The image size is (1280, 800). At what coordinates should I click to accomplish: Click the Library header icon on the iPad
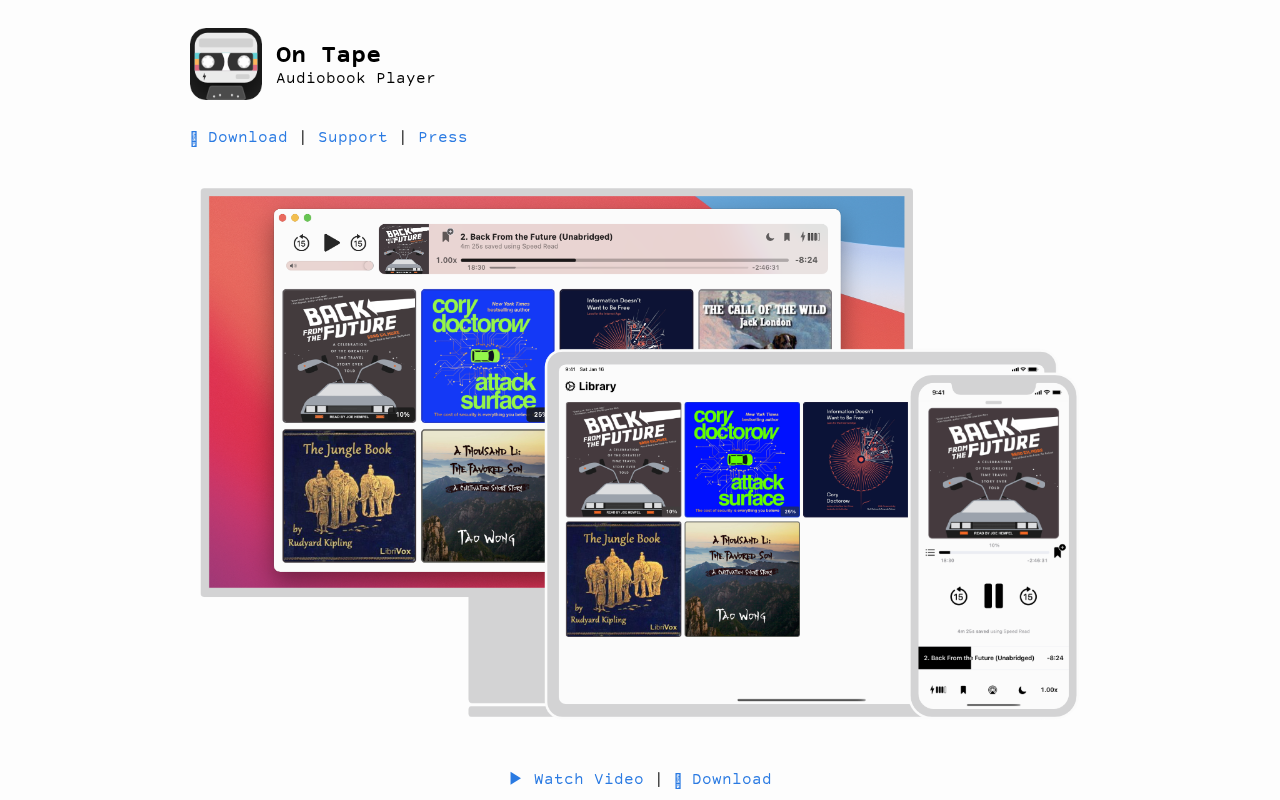[x=570, y=386]
